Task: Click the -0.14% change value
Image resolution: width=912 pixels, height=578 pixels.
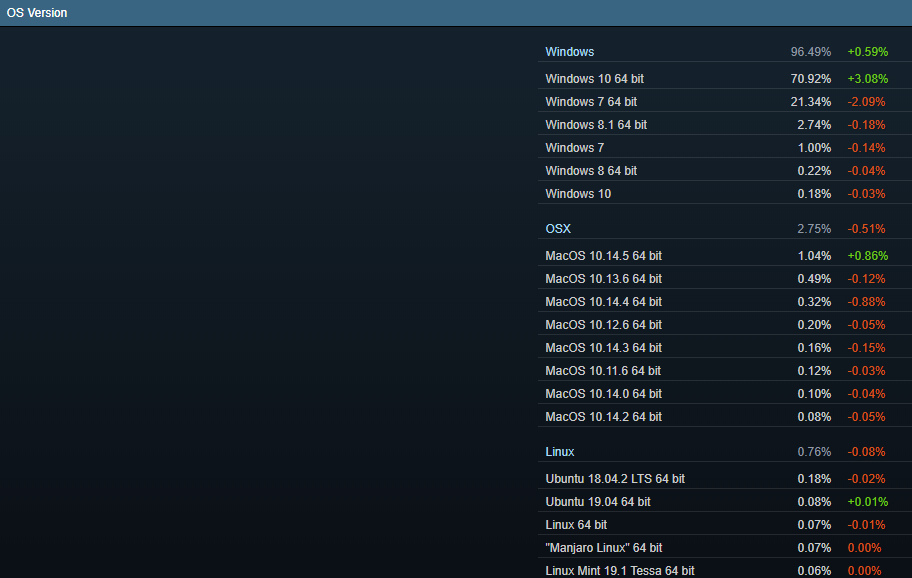Action: click(866, 148)
